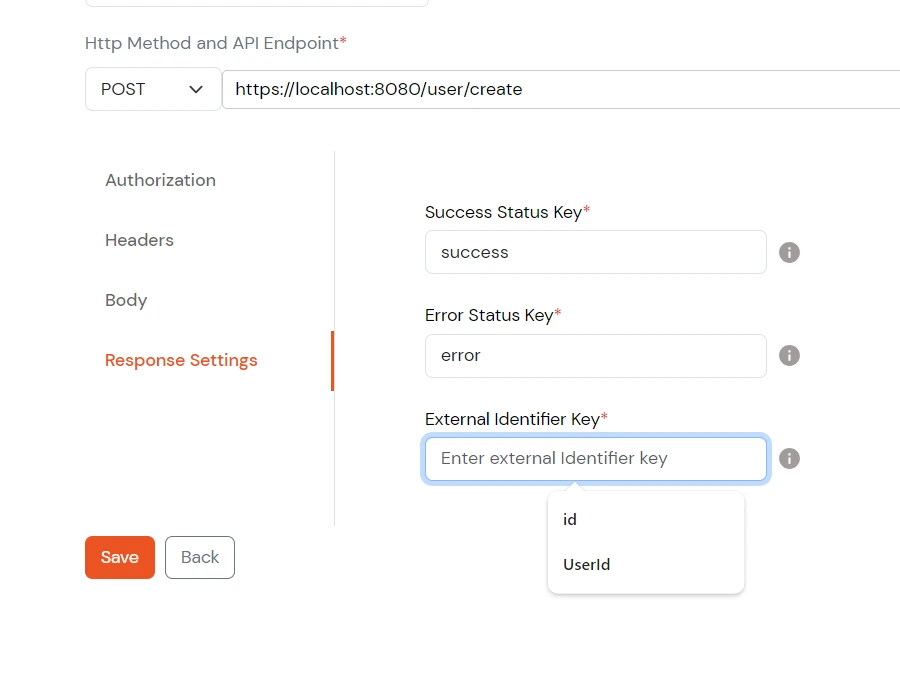Click info icon beside Error Status Key field
Screen dimensions: 900x694
789,355
